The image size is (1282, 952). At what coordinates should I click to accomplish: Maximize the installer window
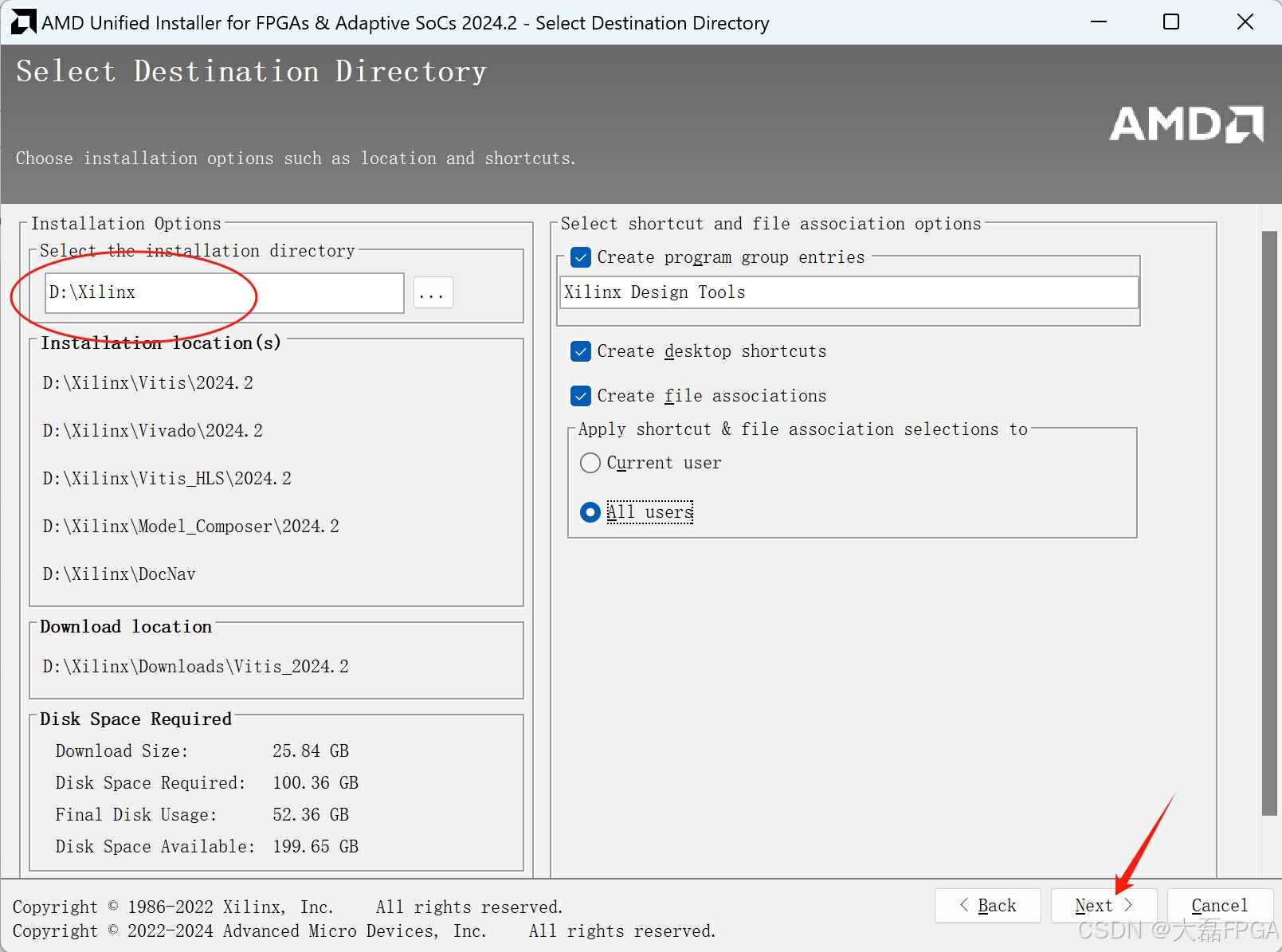[1171, 22]
